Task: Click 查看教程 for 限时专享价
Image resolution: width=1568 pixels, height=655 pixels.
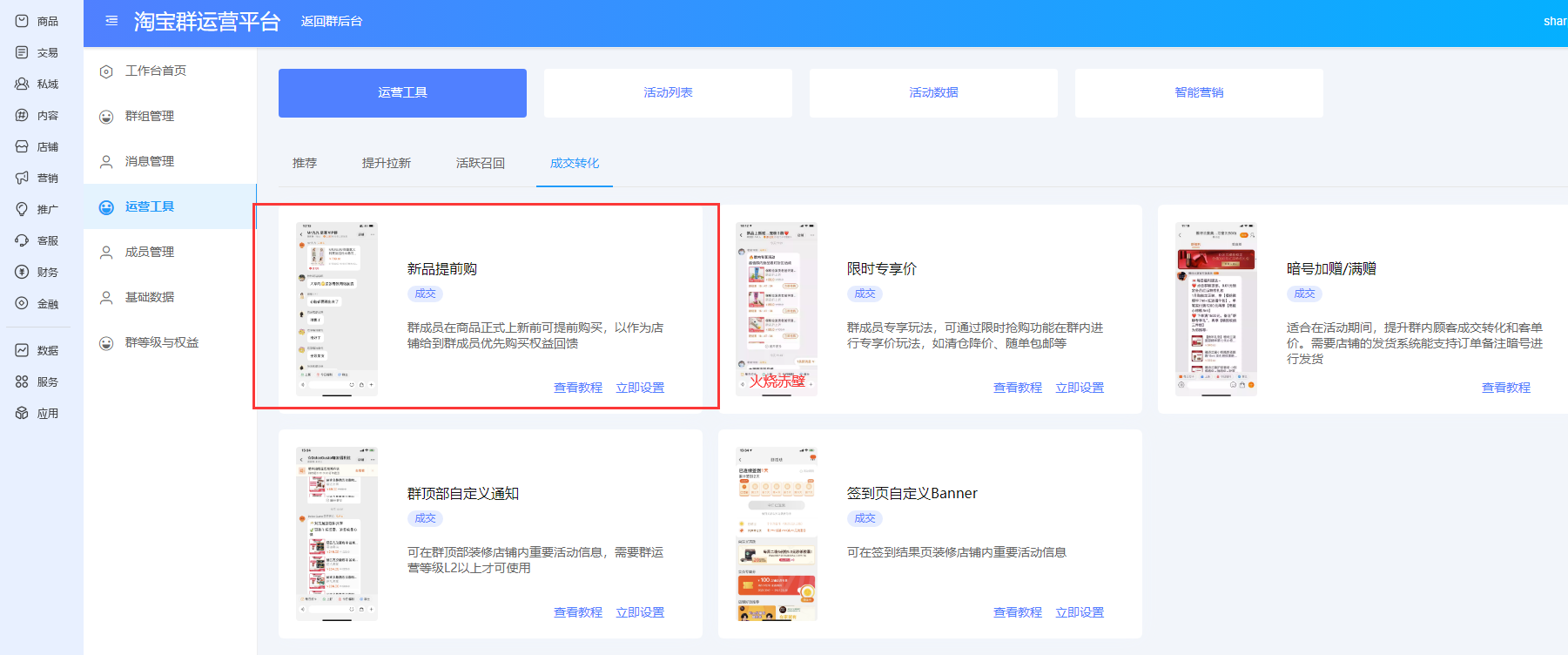Action: pos(1018,388)
